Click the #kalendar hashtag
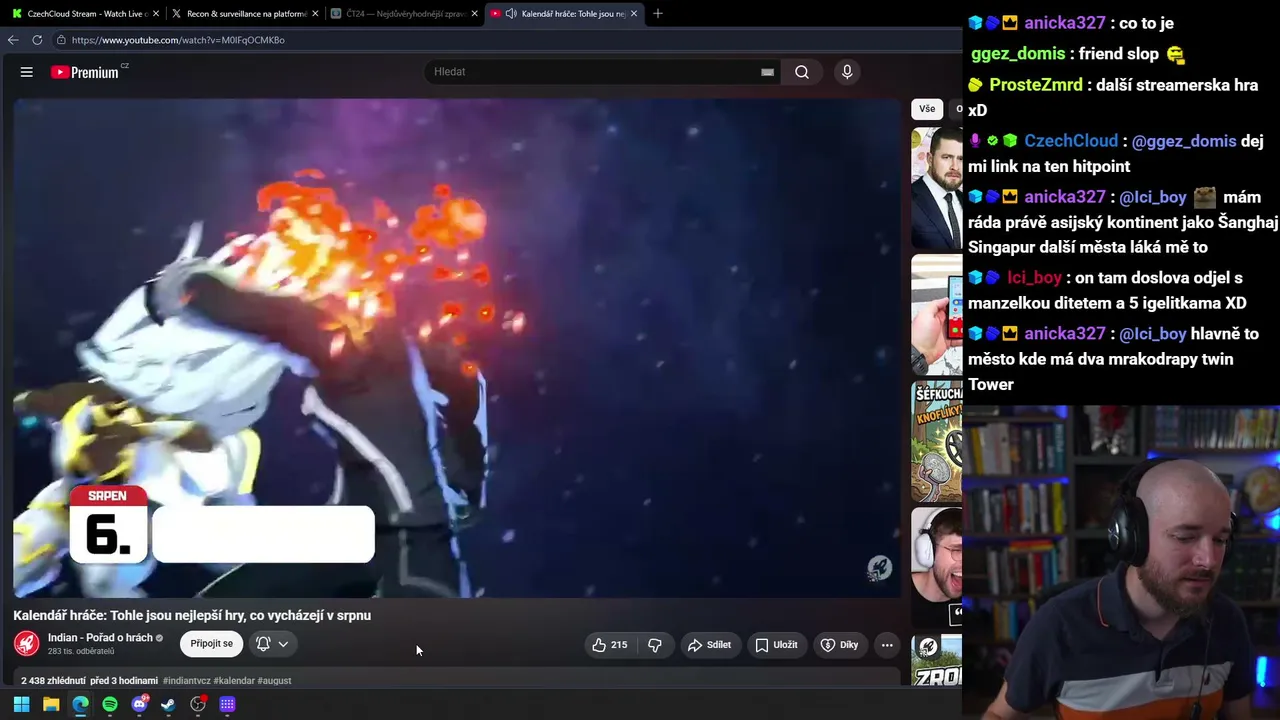Viewport: 1280px width, 720px height. pyautogui.click(x=234, y=681)
